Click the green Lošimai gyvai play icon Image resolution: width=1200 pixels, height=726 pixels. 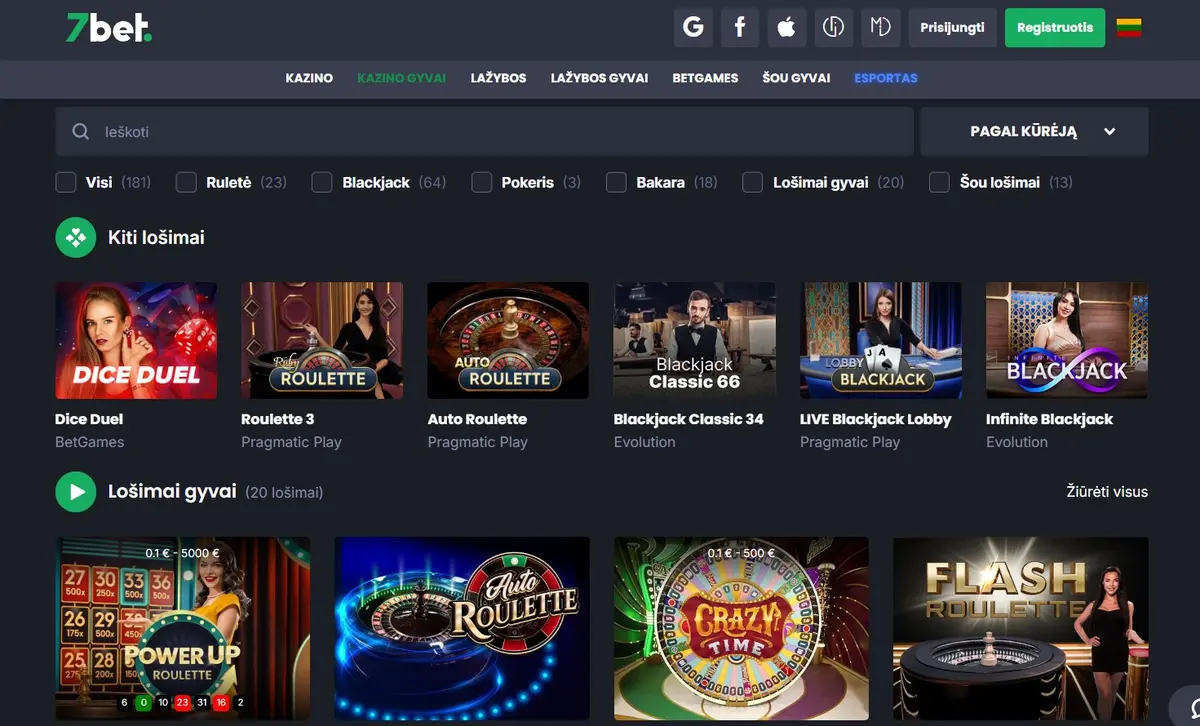[x=75, y=492]
